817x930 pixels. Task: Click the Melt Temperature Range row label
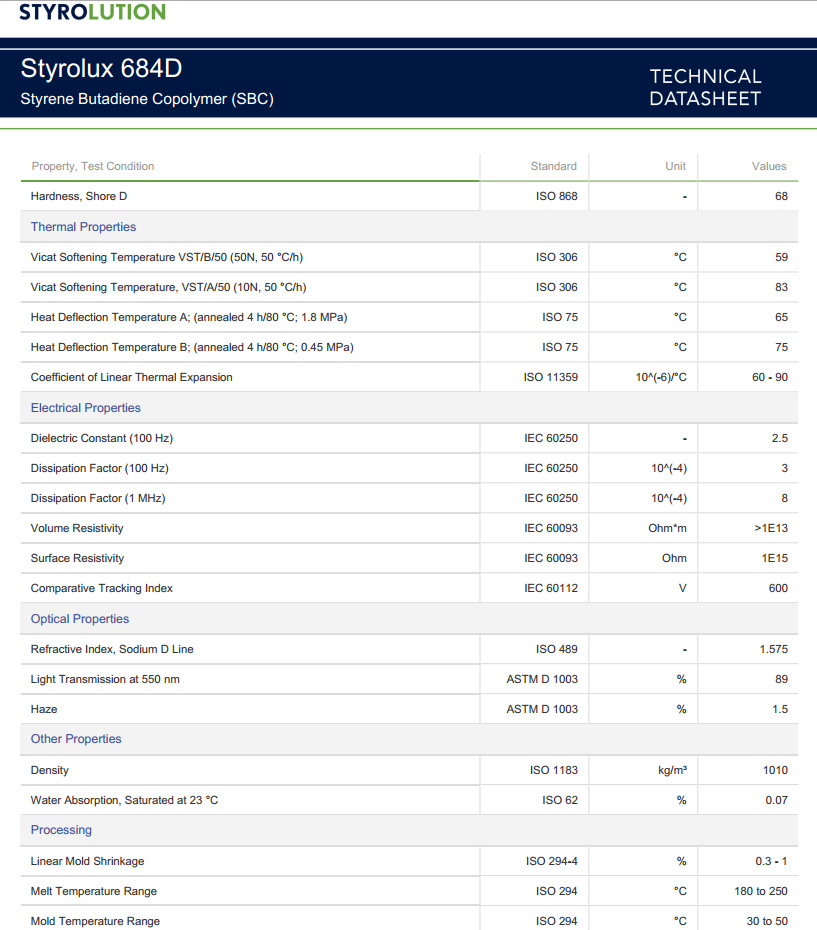[94, 891]
